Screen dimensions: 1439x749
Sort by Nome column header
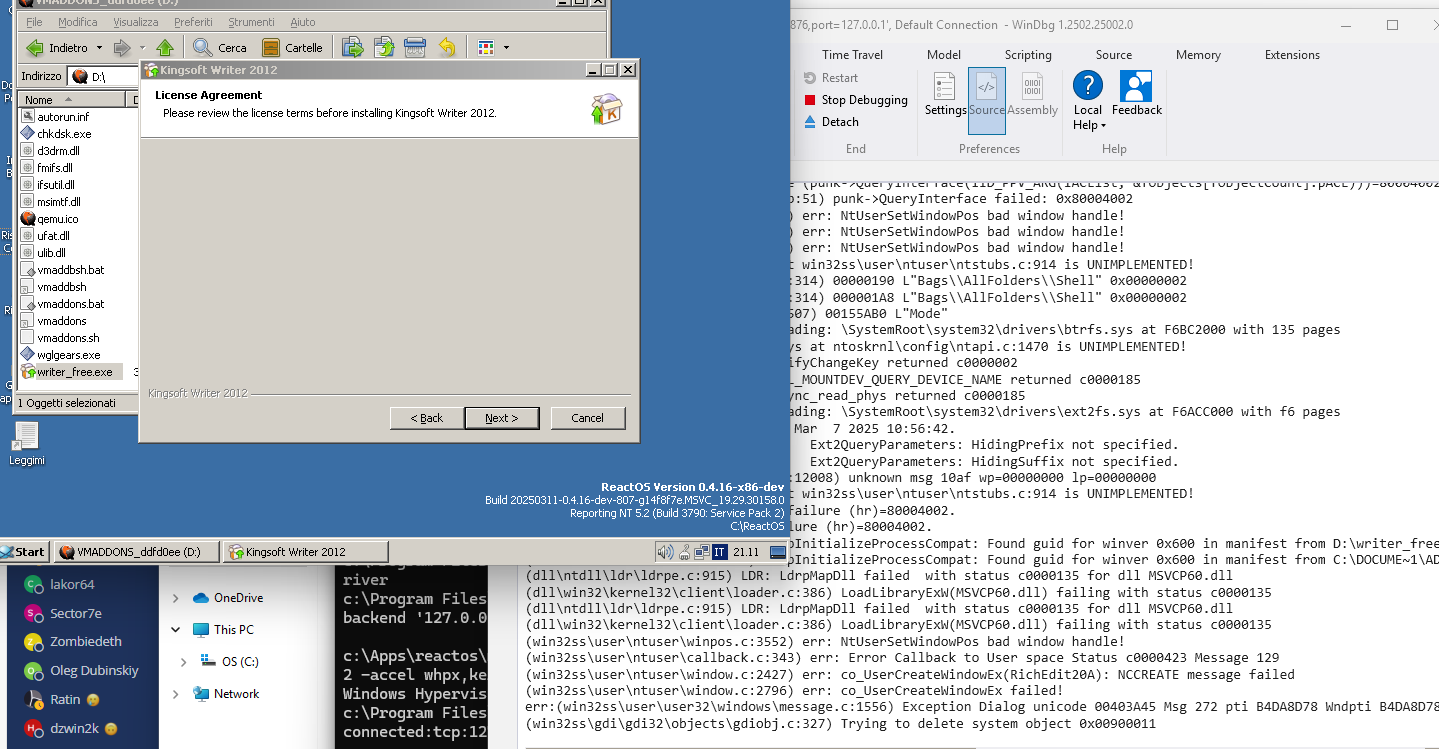pyautogui.click(x=74, y=99)
